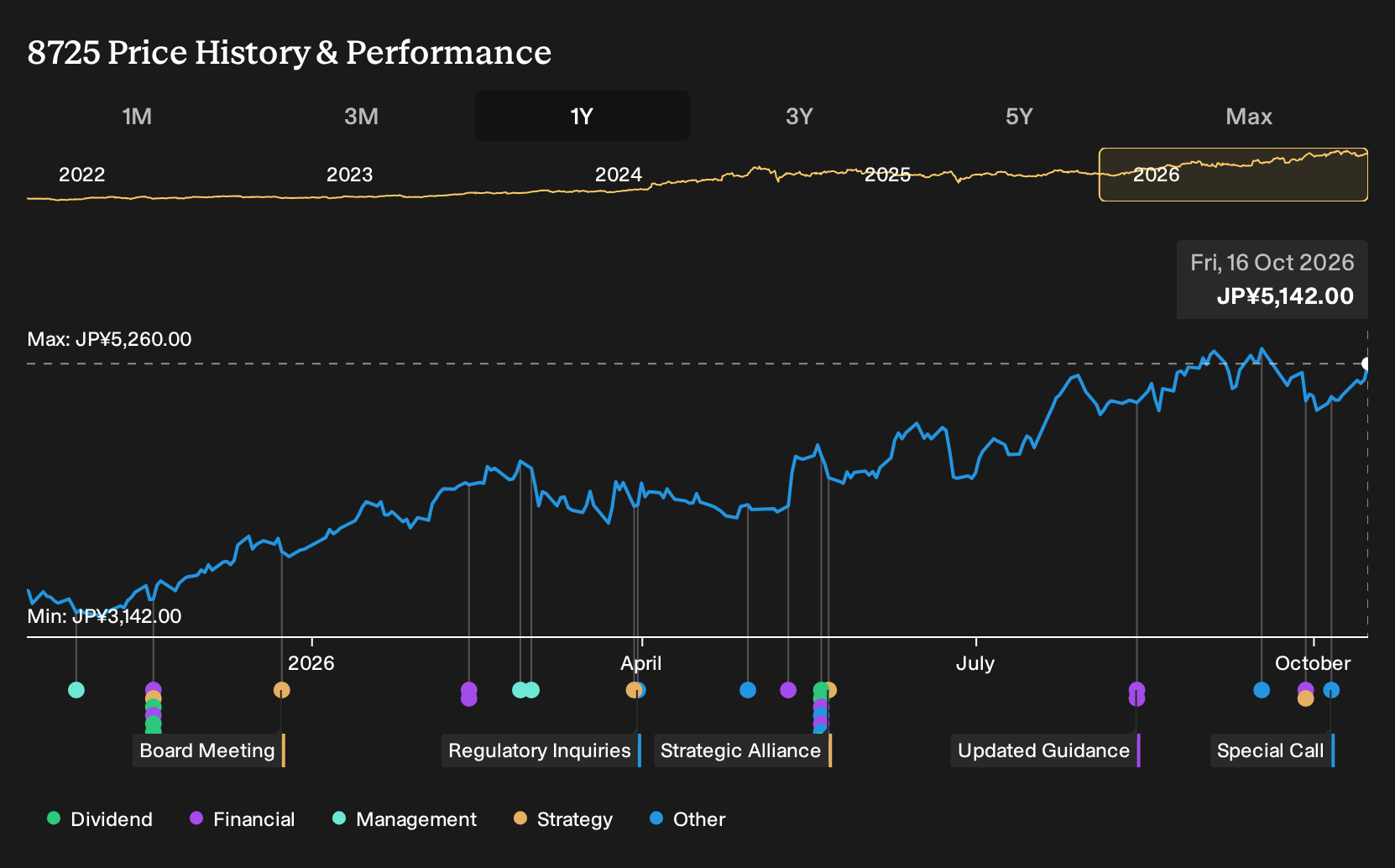The height and width of the screenshot is (868, 1395).
Task: Click the October axis label
Action: (x=1313, y=663)
